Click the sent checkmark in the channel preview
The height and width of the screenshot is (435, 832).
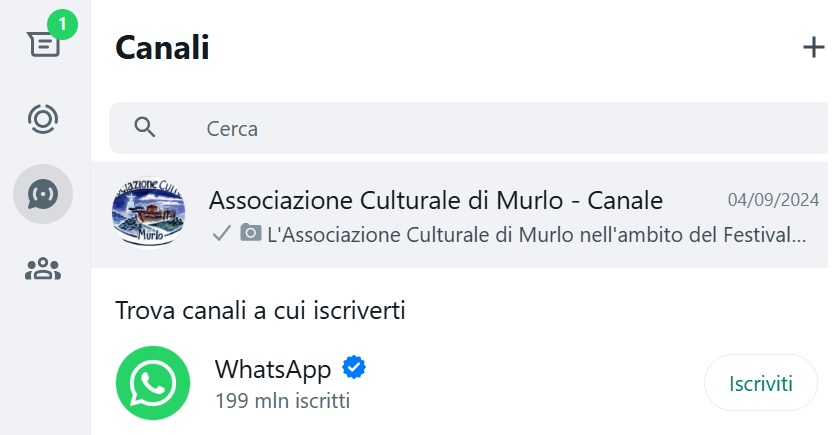[x=221, y=233]
